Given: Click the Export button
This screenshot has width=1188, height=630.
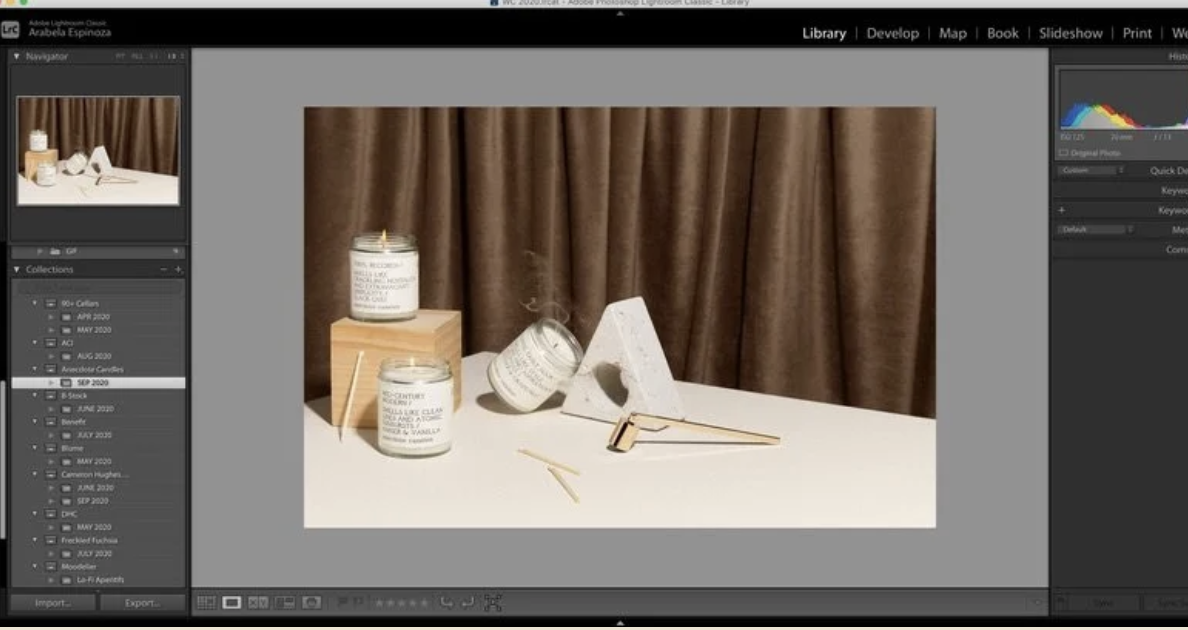Looking at the screenshot, I should 142,603.
